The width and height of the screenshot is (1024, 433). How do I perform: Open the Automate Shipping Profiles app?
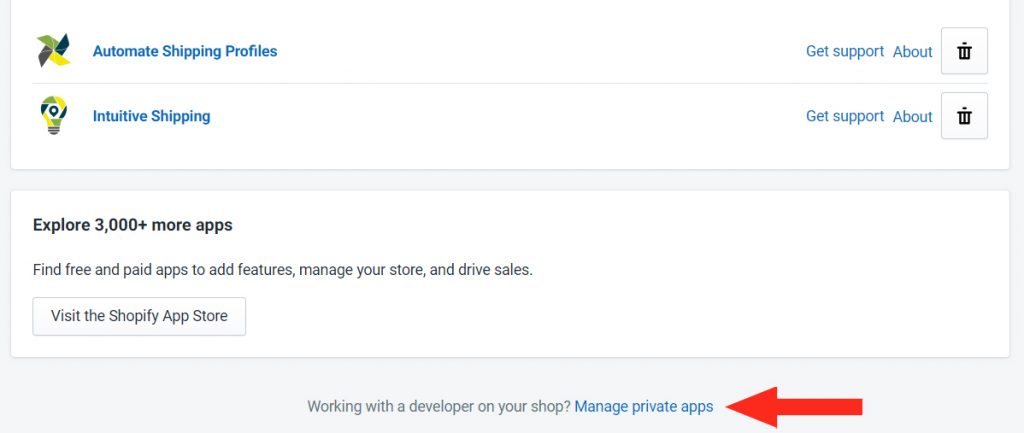[185, 51]
